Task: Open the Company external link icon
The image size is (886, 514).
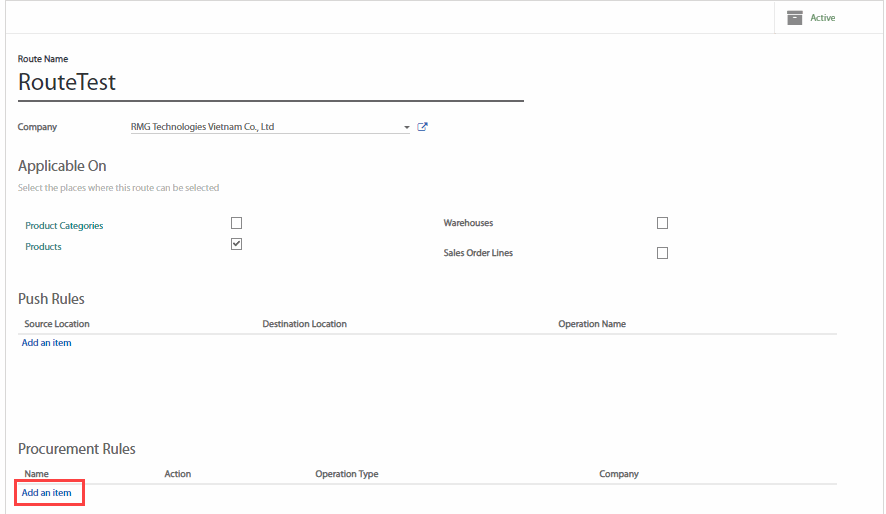Action: (x=422, y=127)
